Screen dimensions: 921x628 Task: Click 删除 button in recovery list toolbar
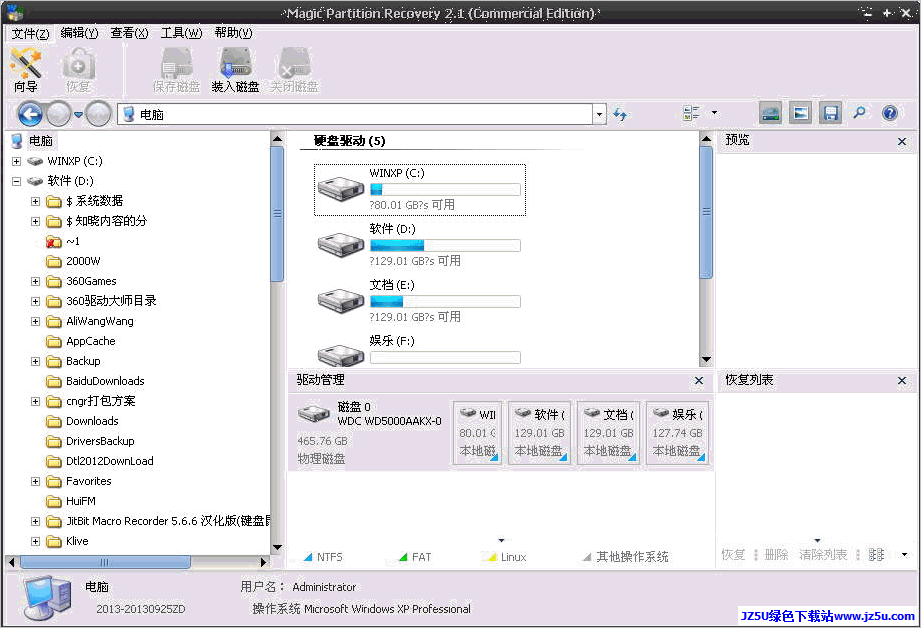coord(777,555)
